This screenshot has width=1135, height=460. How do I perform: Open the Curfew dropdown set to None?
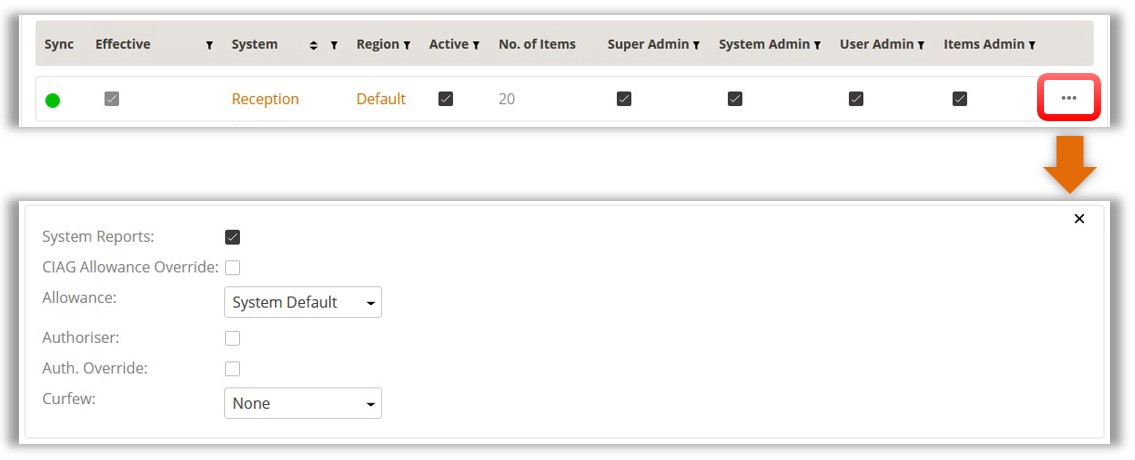pyautogui.click(x=303, y=403)
